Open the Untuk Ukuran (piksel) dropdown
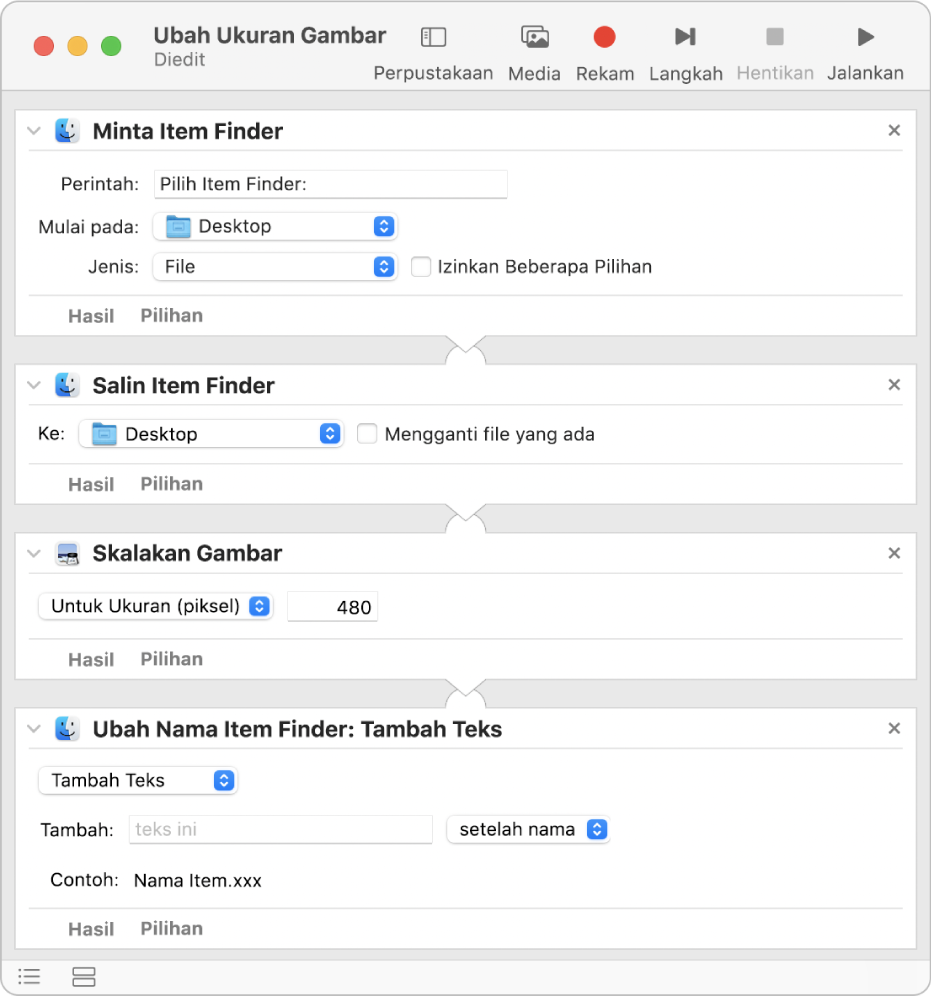This screenshot has height=998, width=931. (156, 606)
